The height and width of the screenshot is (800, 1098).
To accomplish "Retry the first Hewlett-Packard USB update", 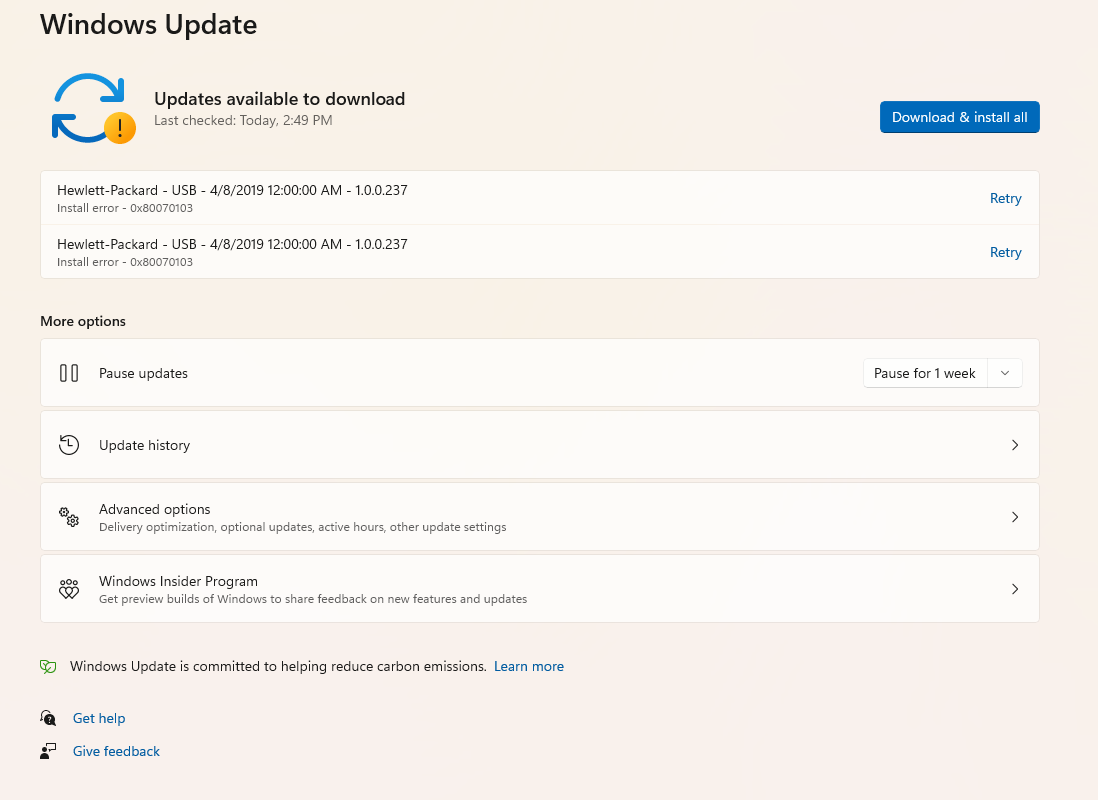I will pyautogui.click(x=1005, y=198).
